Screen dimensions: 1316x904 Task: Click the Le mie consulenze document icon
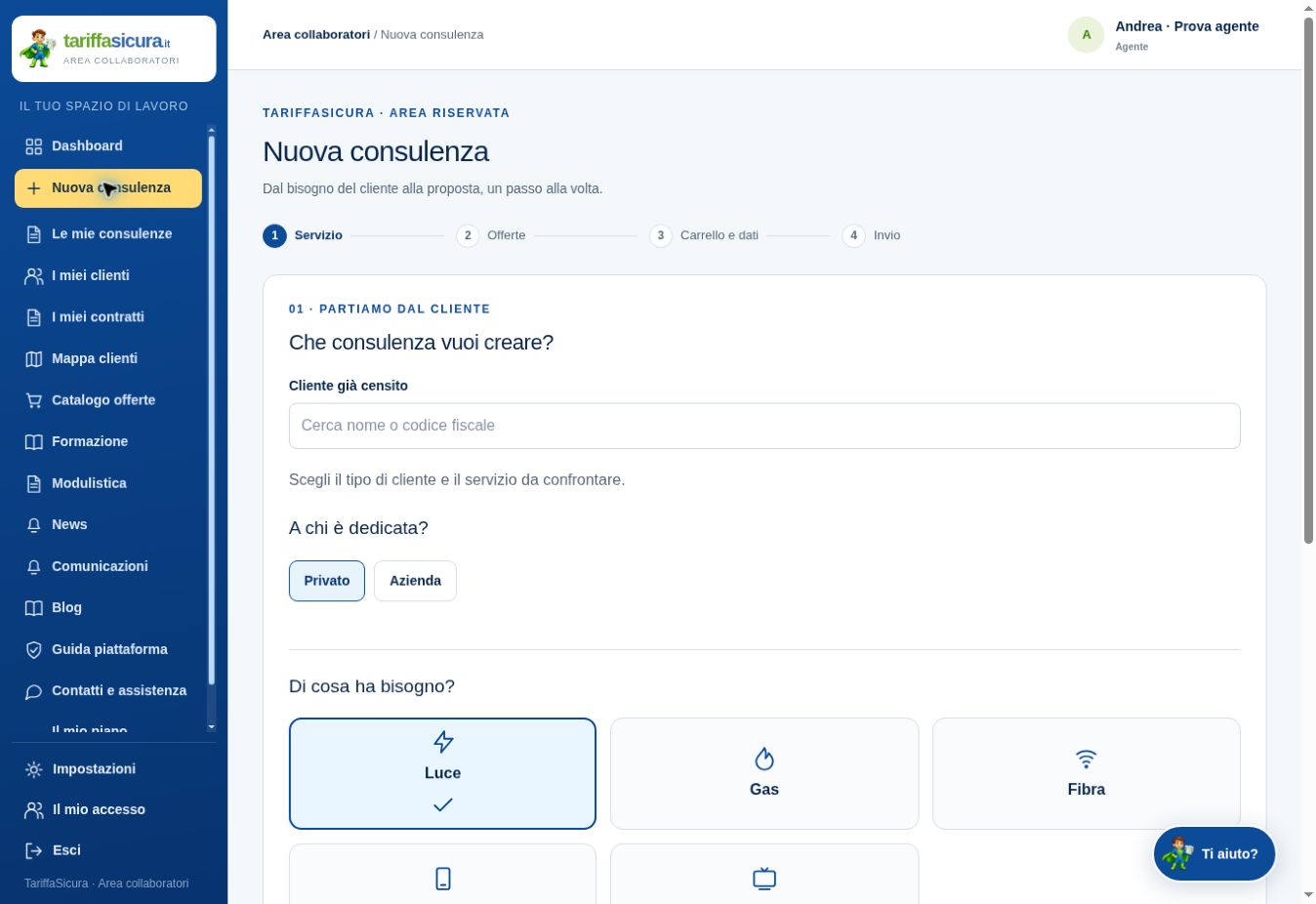(x=34, y=234)
